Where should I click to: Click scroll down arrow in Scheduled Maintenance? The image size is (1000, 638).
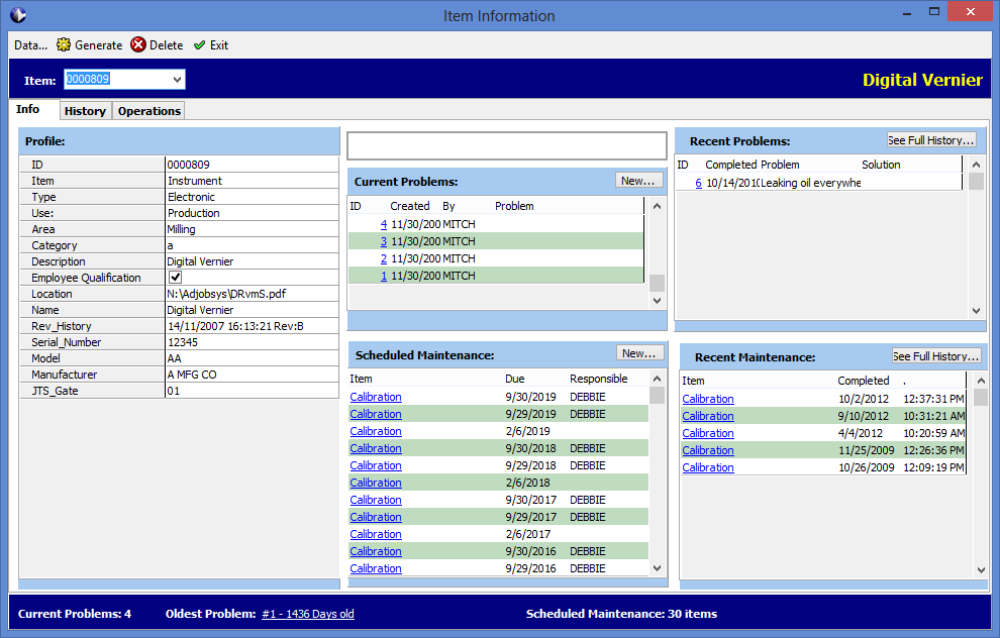coord(657,568)
